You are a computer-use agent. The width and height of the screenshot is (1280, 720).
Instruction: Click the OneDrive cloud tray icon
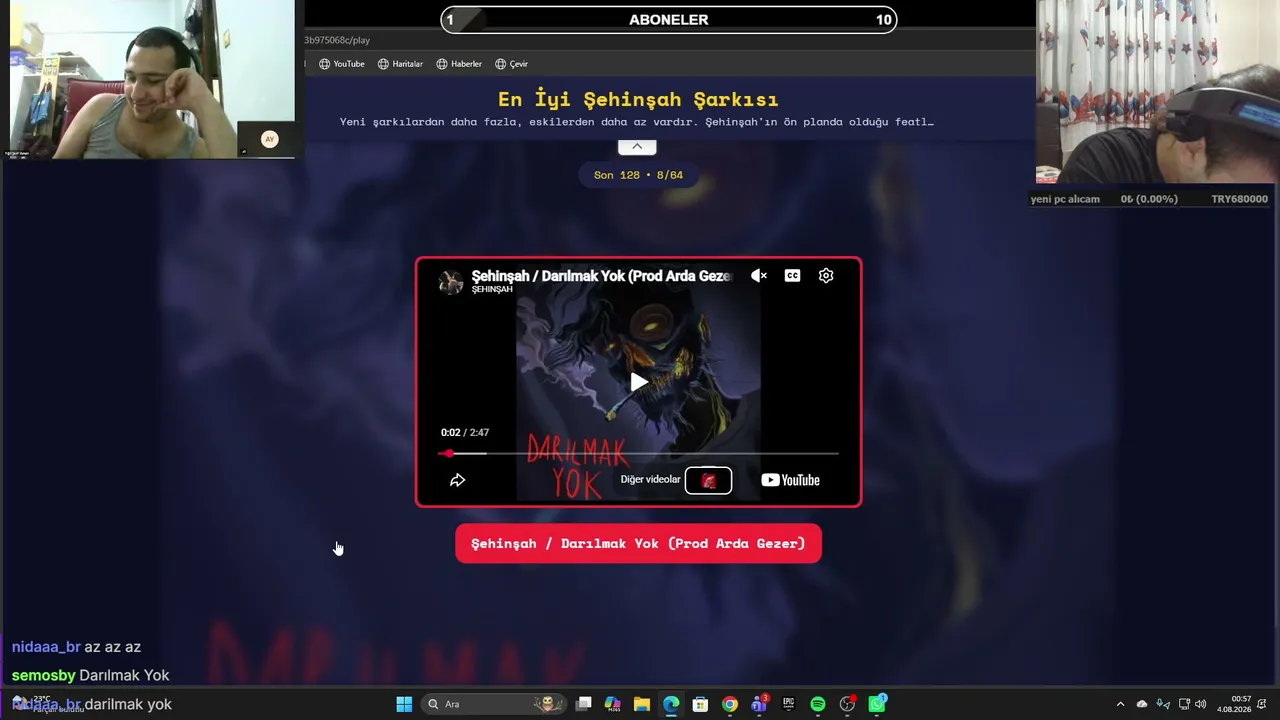coord(1142,704)
